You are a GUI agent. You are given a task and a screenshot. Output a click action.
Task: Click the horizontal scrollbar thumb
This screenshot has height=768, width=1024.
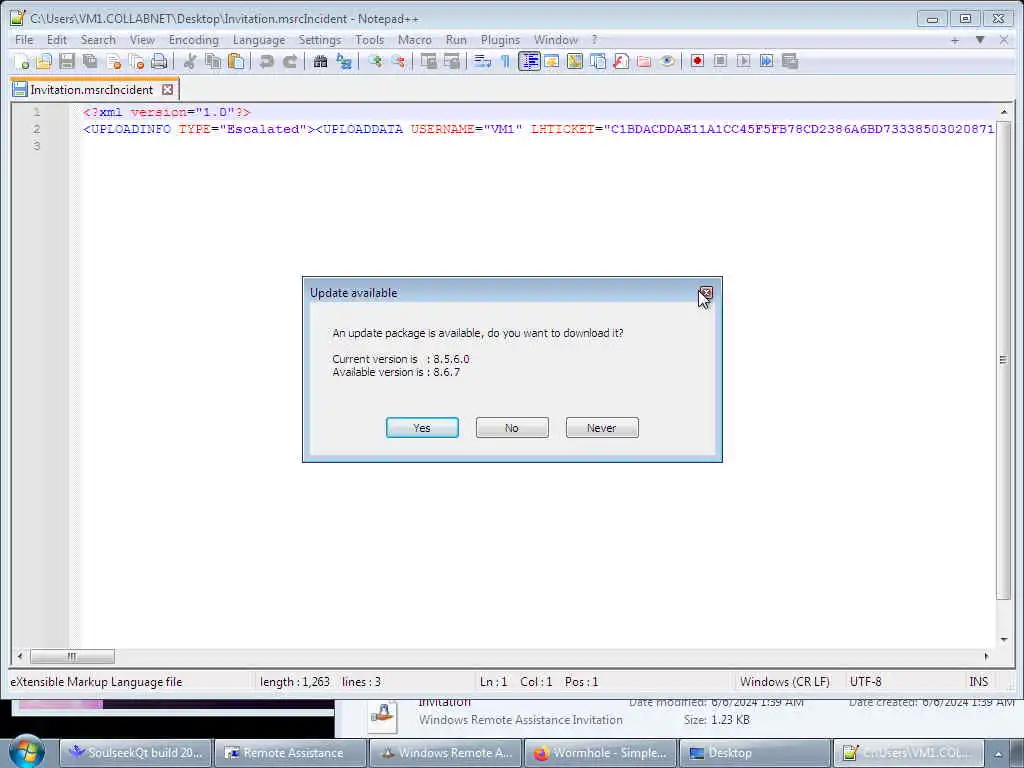coord(72,656)
